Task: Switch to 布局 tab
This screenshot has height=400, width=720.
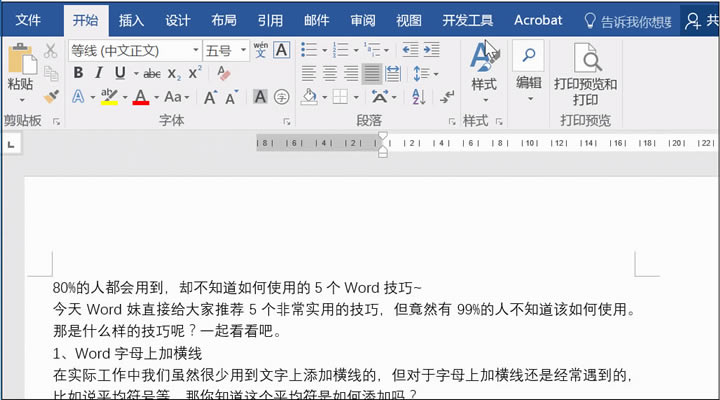Action: (224, 20)
